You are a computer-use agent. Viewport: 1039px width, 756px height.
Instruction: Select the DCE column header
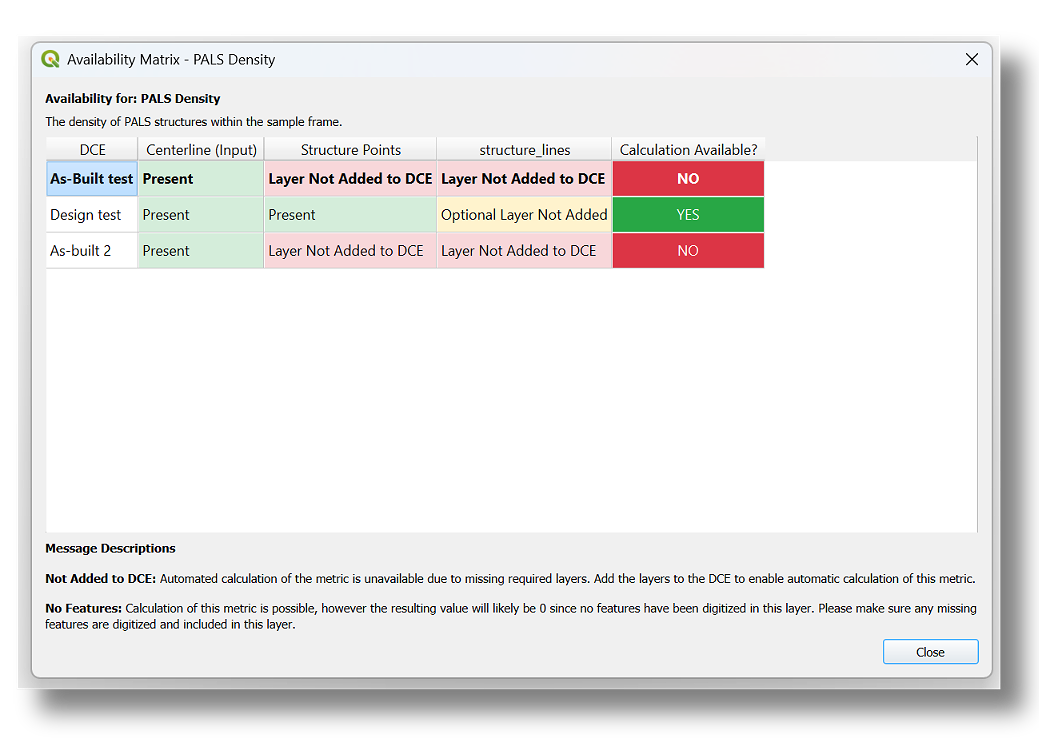point(92,150)
